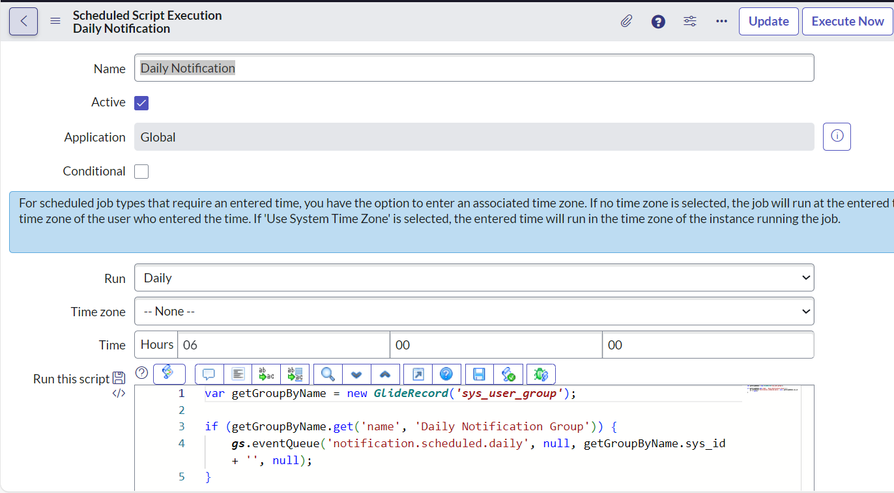
Task: Open the form context menu (hamburger icon)
Action: pyautogui.click(x=55, y=21)
